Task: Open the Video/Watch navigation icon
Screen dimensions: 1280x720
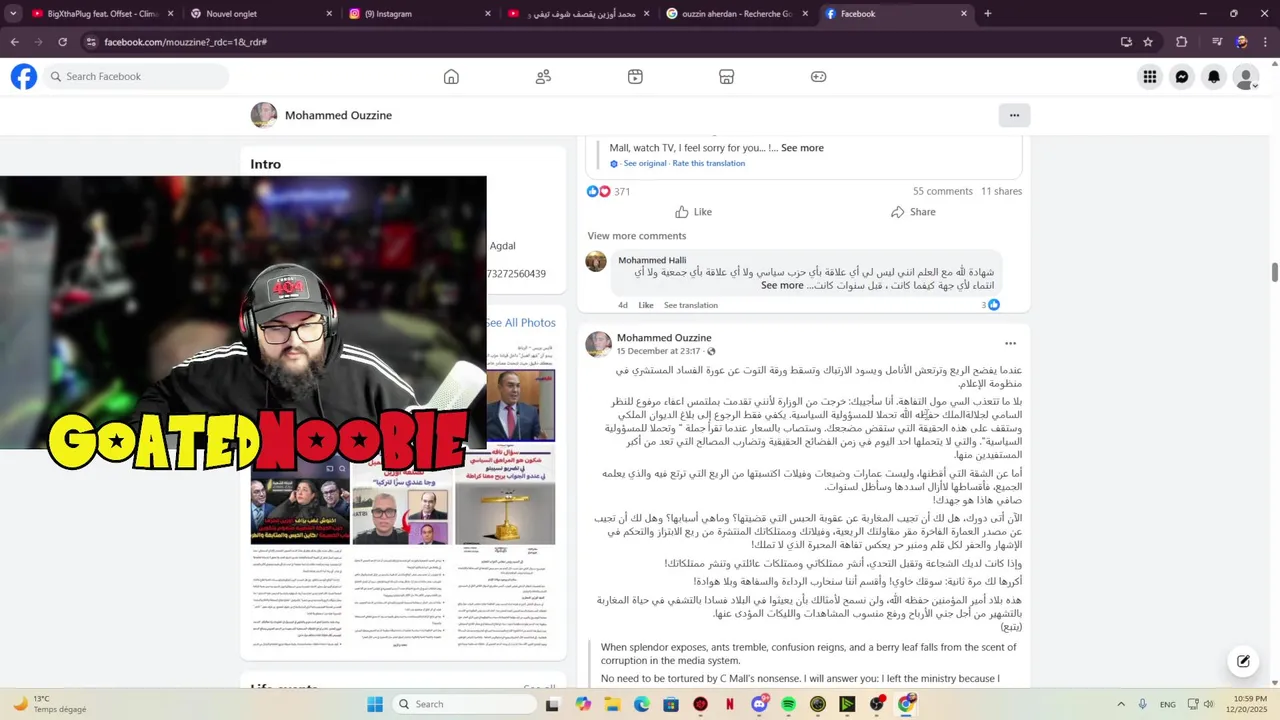Action: [635, 77]
